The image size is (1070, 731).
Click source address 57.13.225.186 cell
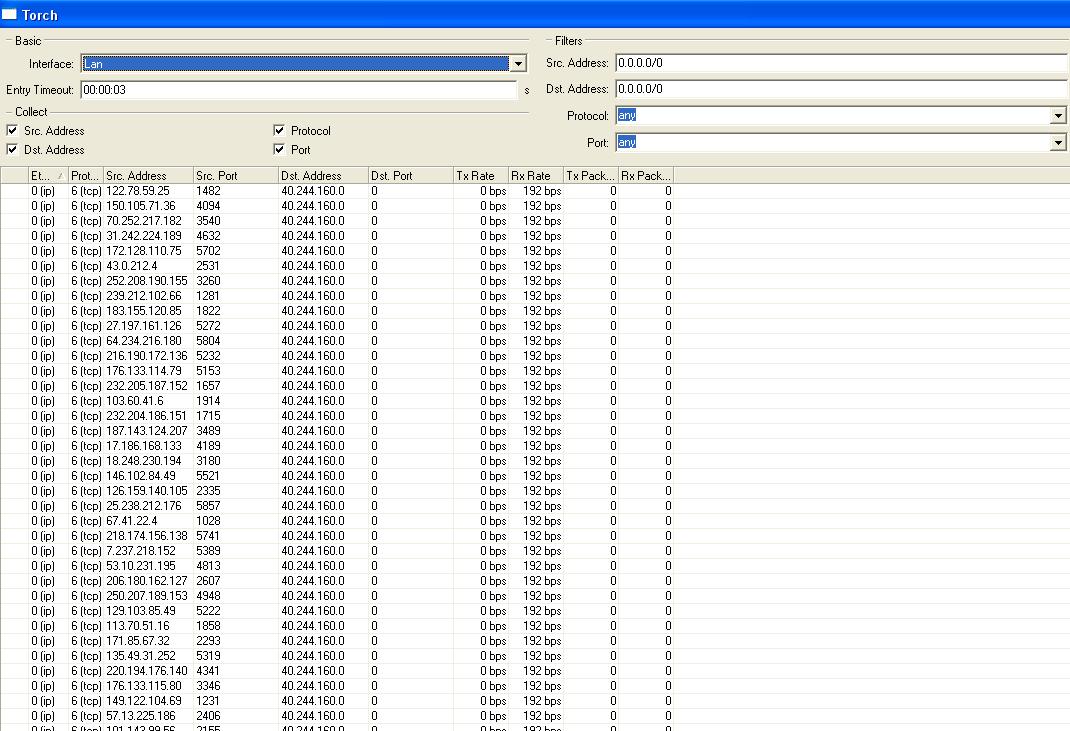pyautogui.click(x=148, y=717)
